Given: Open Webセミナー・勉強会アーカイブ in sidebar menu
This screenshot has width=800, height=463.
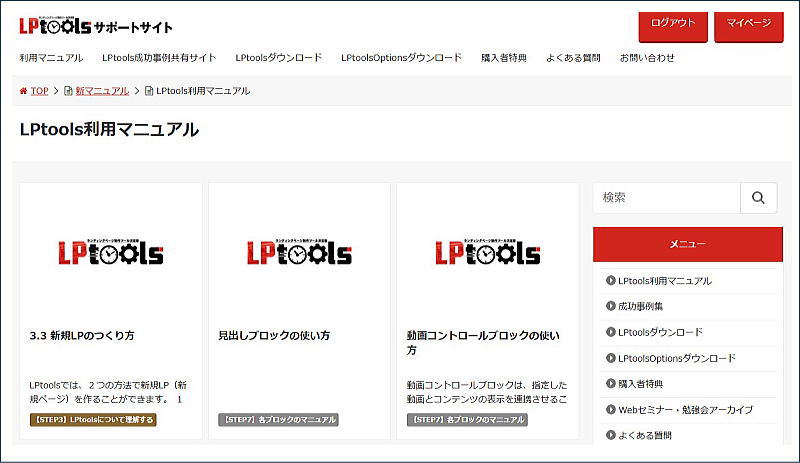Looking at the screenshot, I should pyautogui.click(x=685, y=410).
